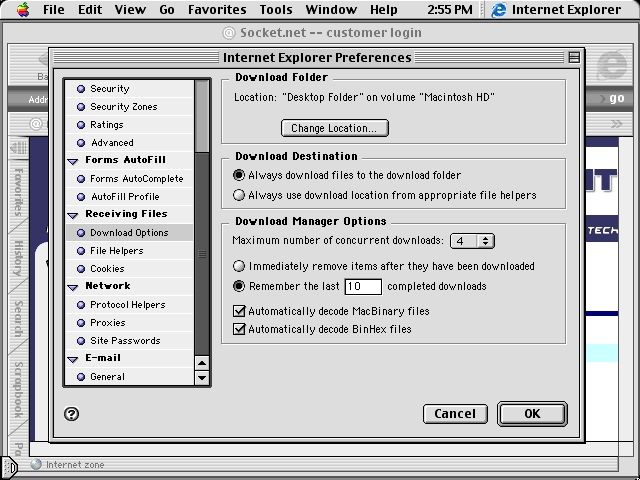Open the Help menu
The width and height of the screenshot is (640, 480).
coord(384,9)
